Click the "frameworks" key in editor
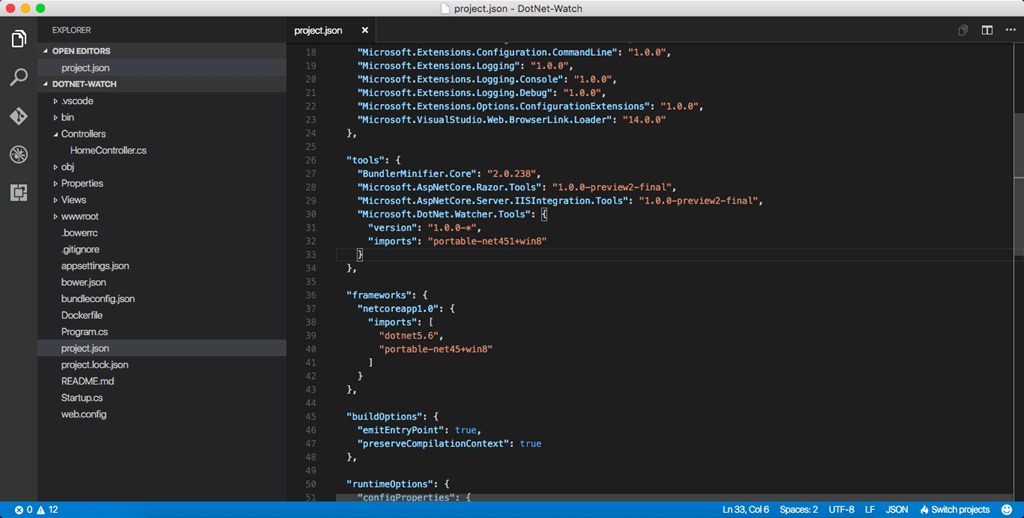 click(x=379, y=295)
